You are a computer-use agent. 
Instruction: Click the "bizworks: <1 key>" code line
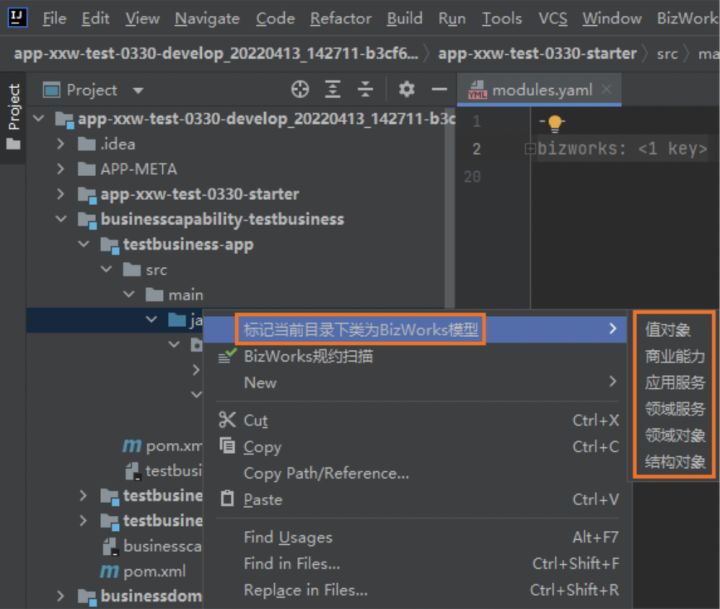(x=622, y=149)
